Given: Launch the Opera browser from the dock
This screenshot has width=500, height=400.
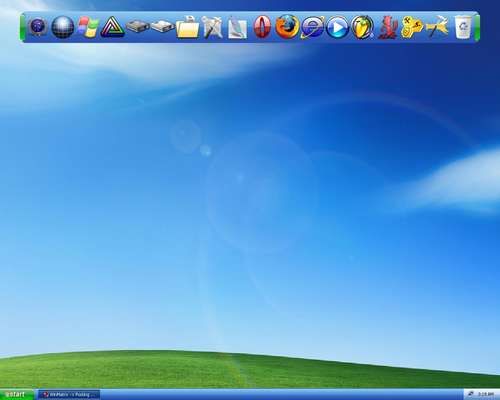Looking at the screenshot, I should [x=262, y=27].
